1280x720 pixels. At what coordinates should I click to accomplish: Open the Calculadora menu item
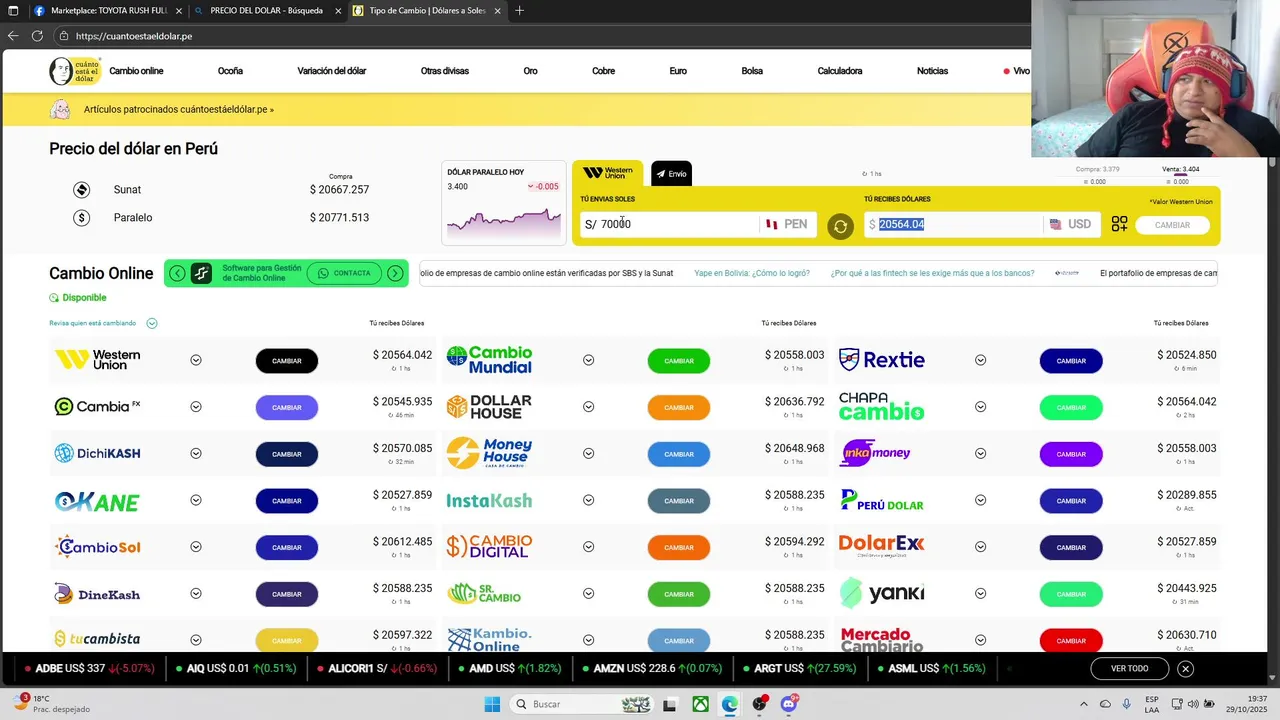tap(839, 71)
